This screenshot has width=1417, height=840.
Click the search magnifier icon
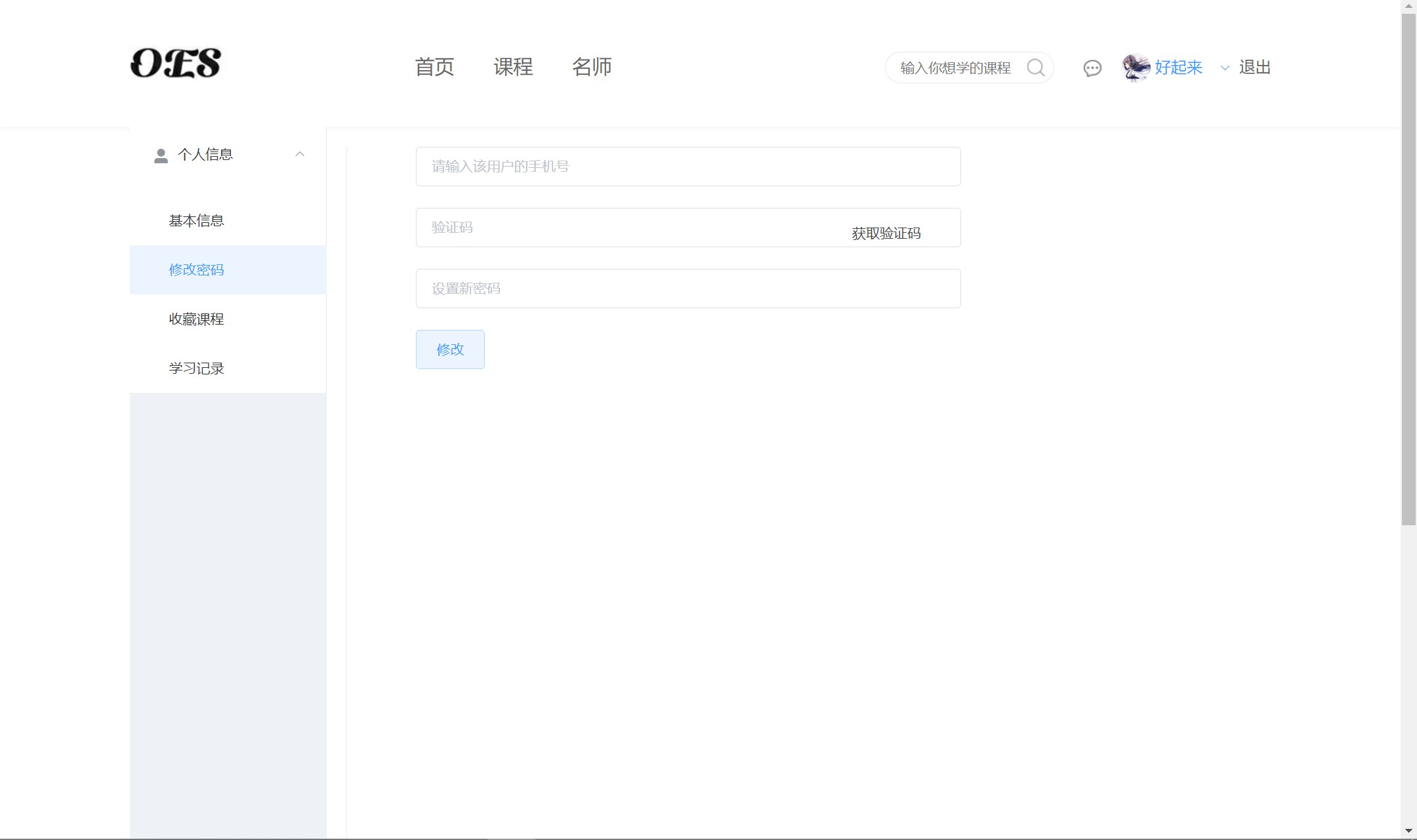point(1035,68)
